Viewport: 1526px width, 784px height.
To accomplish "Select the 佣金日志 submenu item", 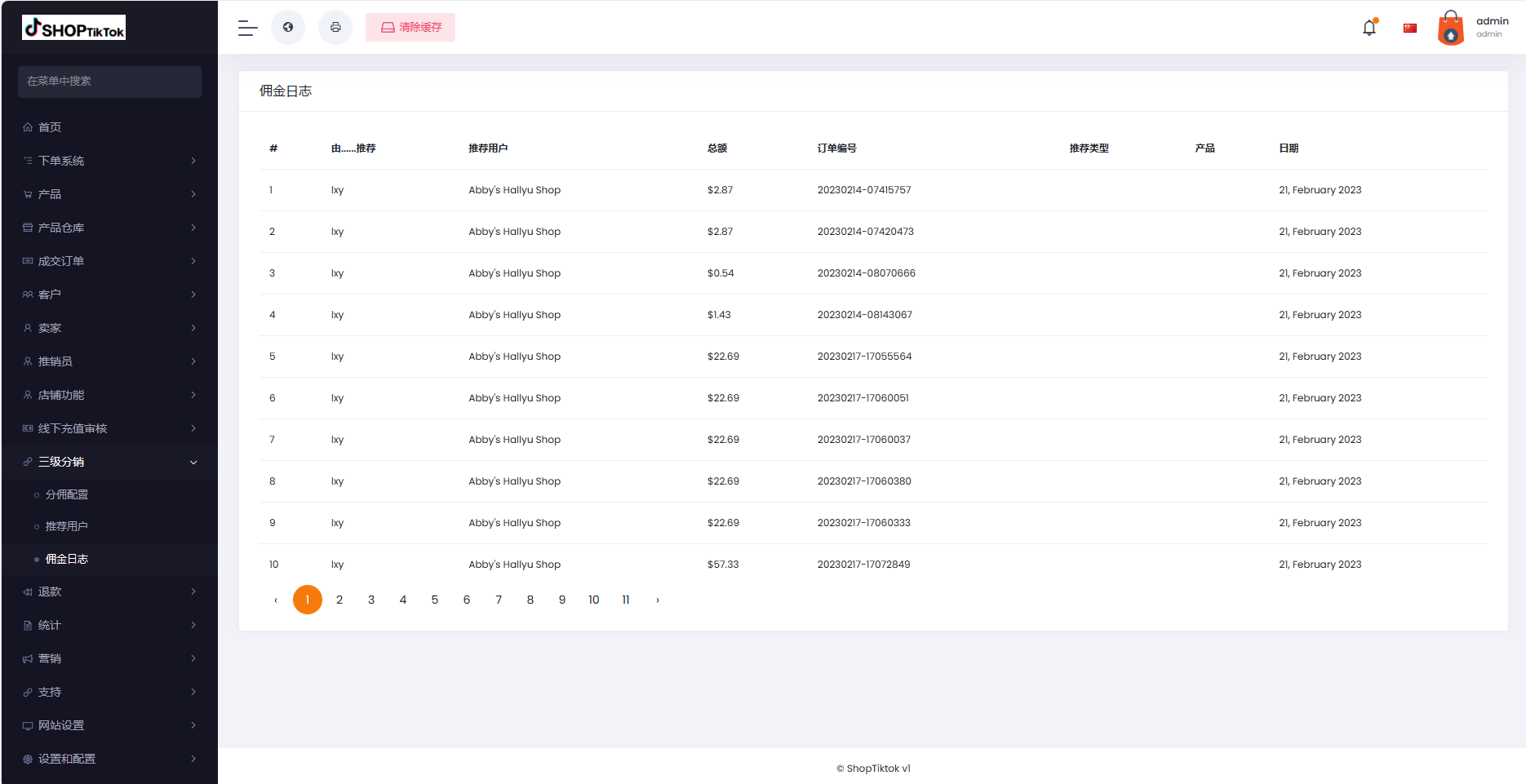I will [67, 559].
